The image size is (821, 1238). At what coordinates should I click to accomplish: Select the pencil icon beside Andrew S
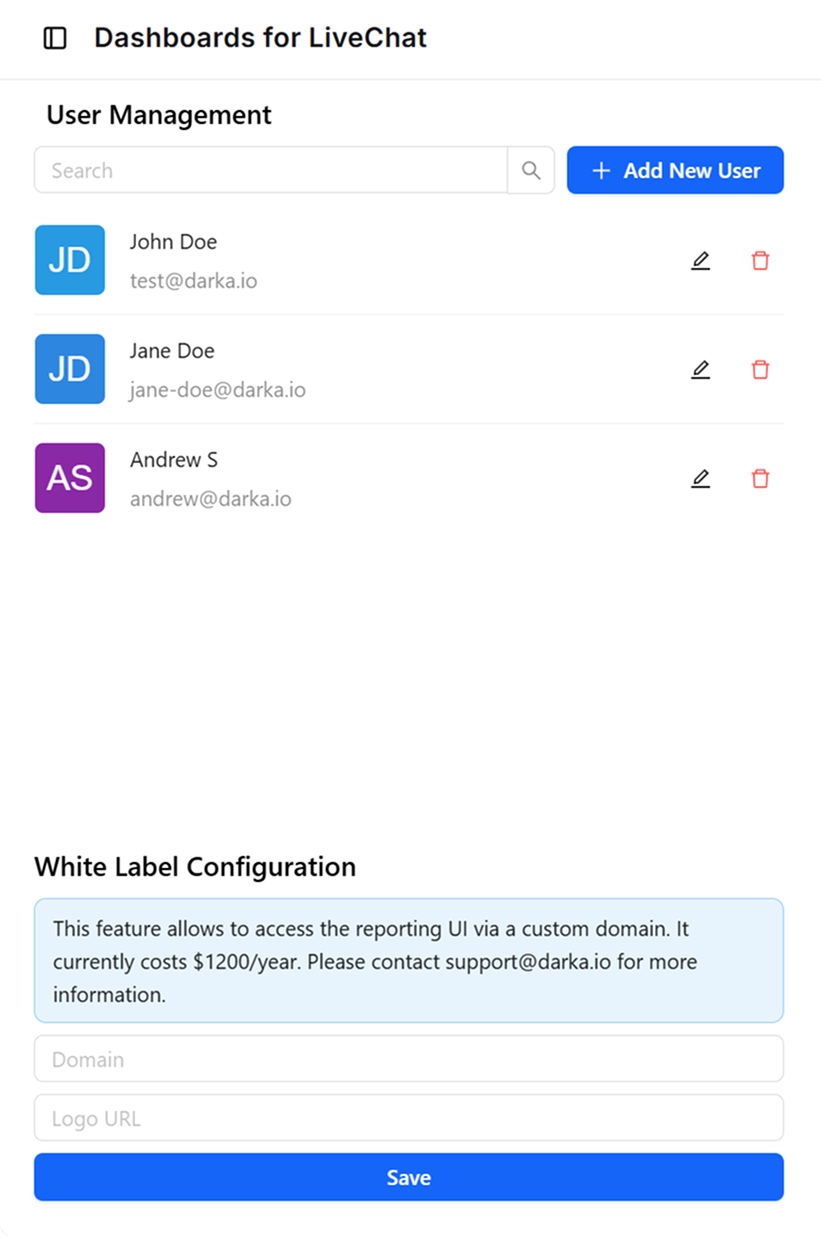tap(700, 478)
